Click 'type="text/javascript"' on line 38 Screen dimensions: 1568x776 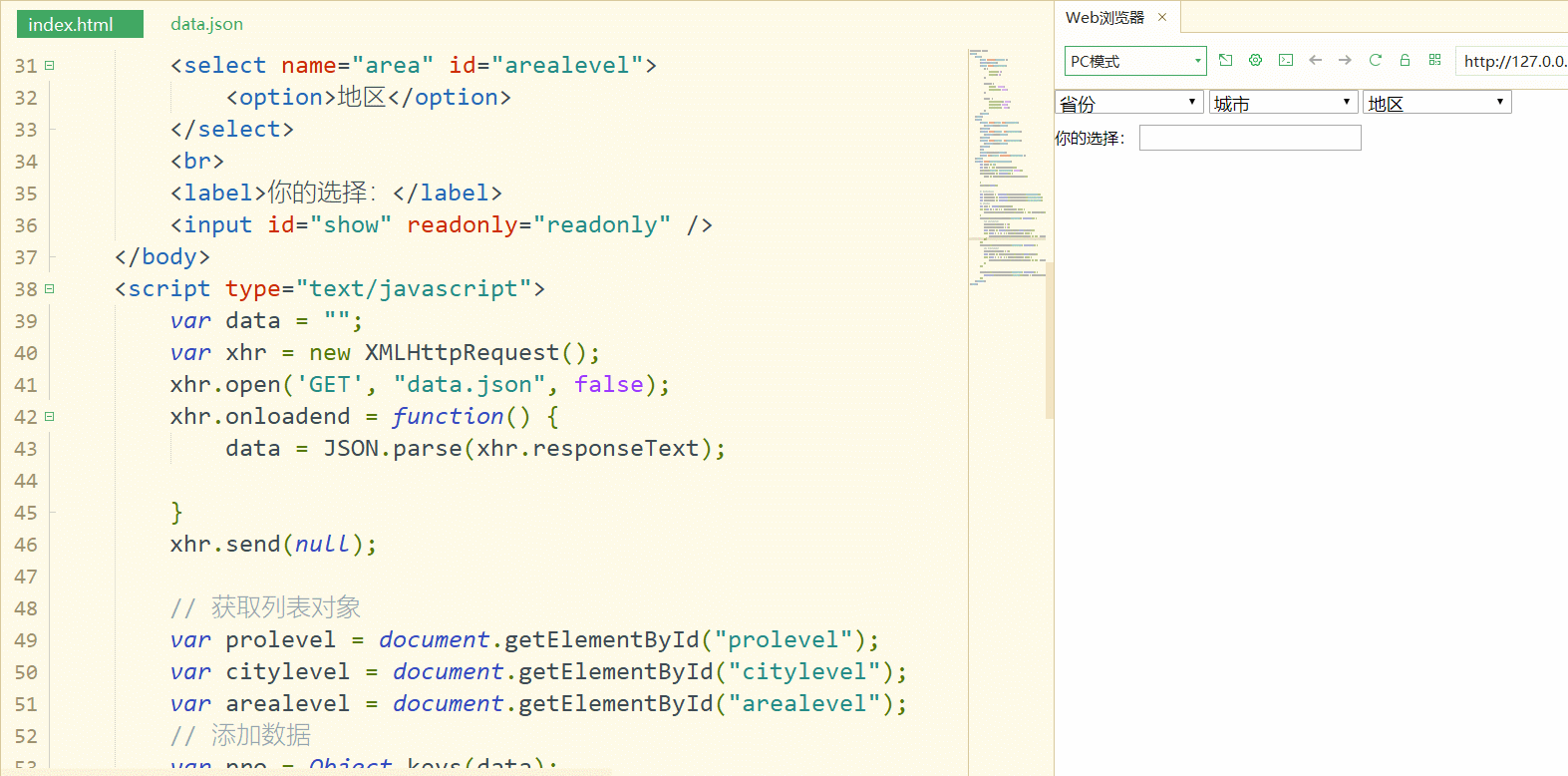point(379,288)
